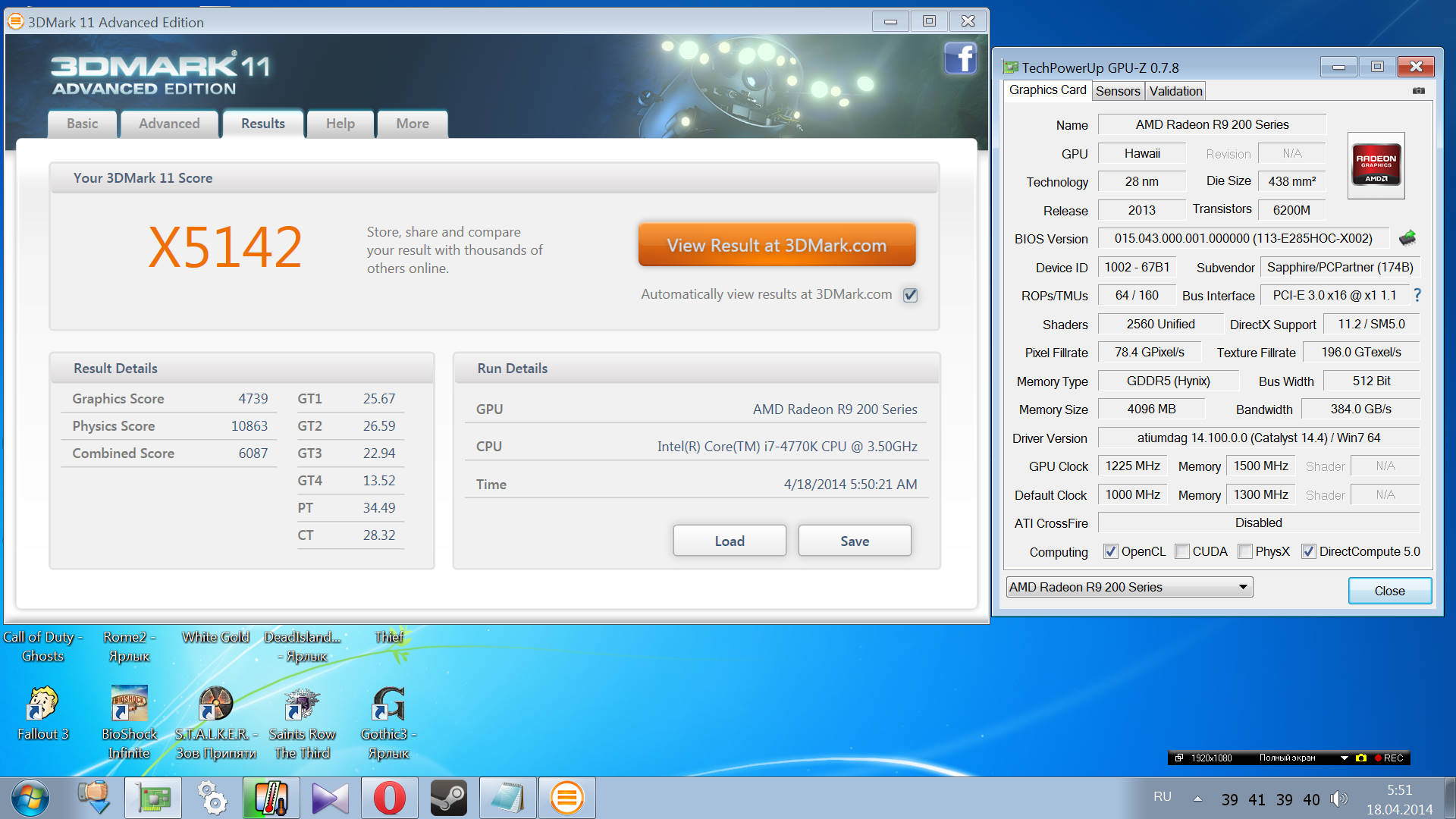Open BioShock Infinite desktop shortcut

click(129, 704)
